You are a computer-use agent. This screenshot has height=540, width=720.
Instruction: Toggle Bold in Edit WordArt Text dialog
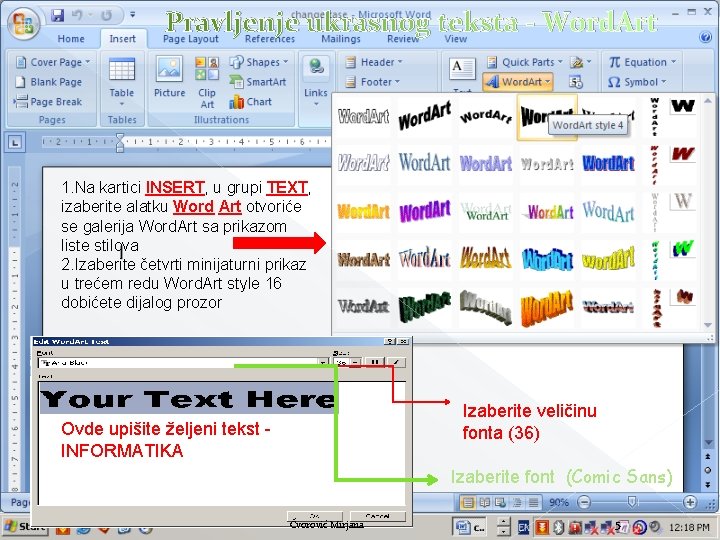pos(375,362)
